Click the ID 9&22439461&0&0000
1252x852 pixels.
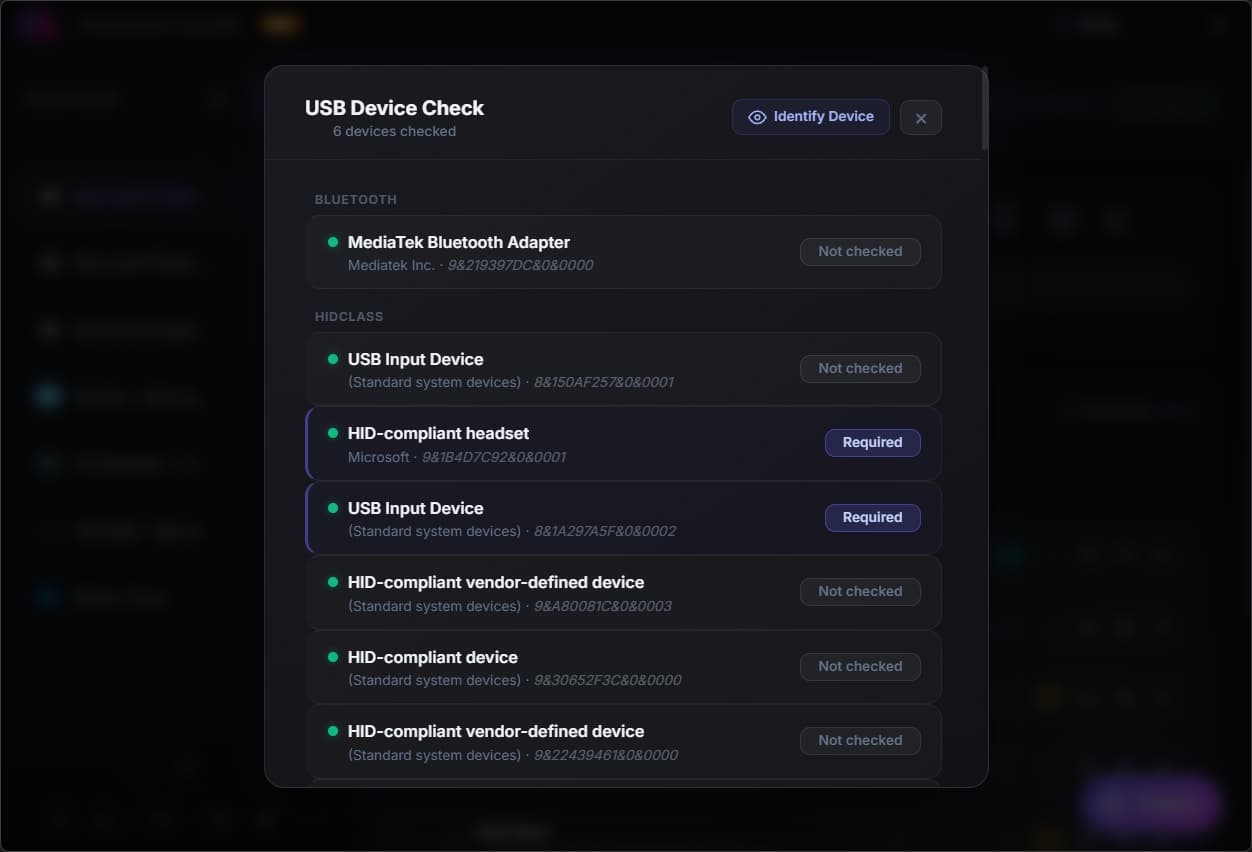(x=606, y=755)
